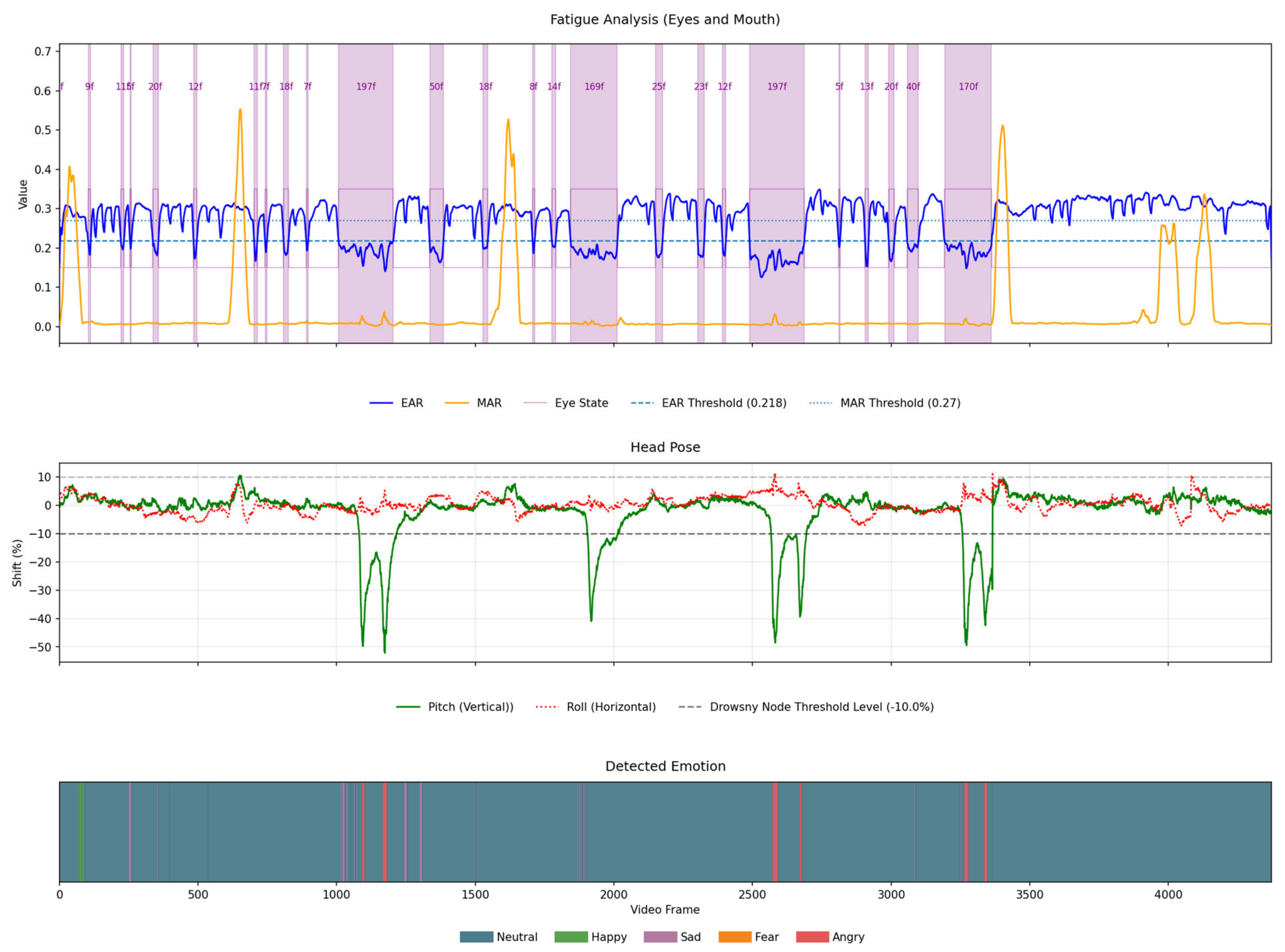
Task: Click the orange MAR legend line sample
Action: coord(457,403)
